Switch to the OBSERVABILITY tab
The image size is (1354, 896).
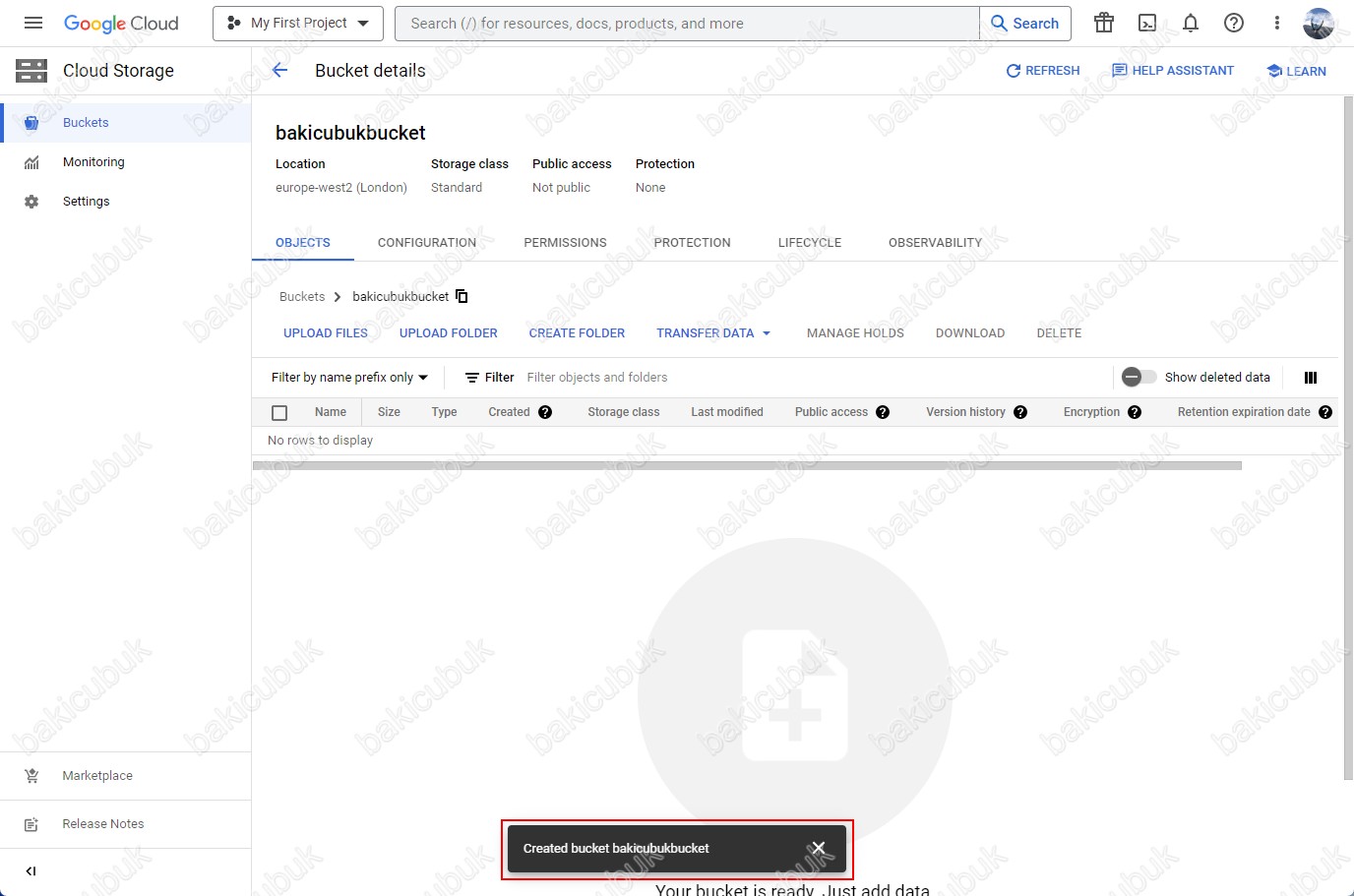tap(935, 243)
